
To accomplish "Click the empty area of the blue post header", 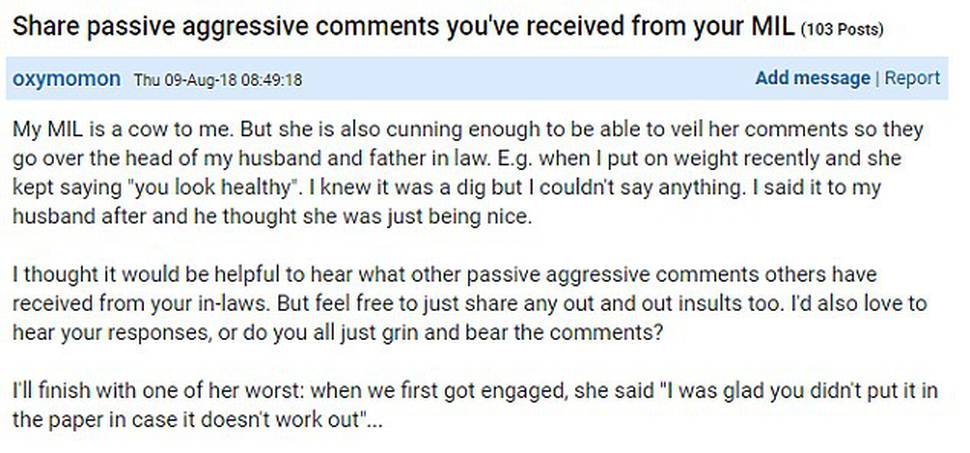I will tap(526, 79).
